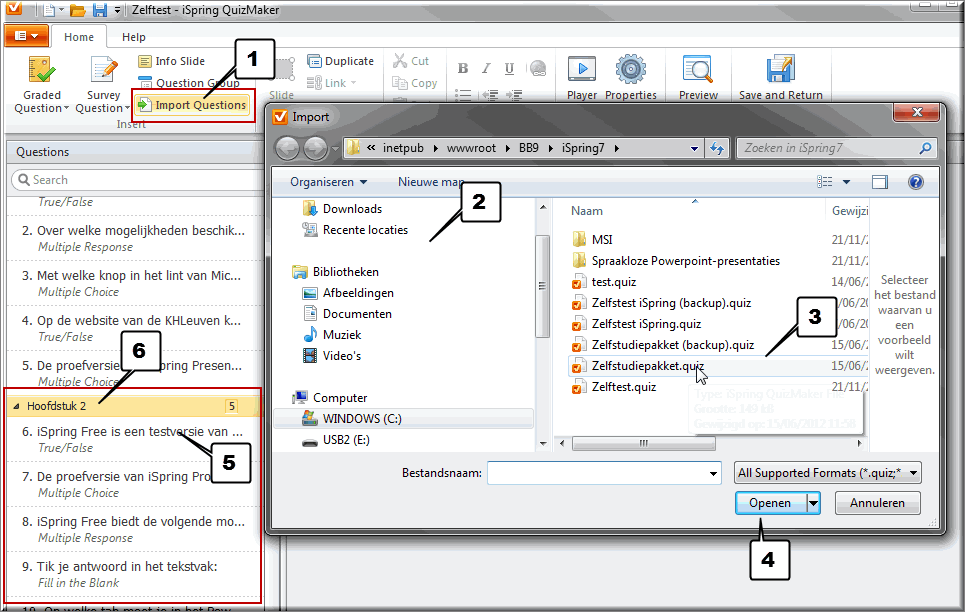Select question 3 Met welke knop
The width and height of the screenshot is (965, 612).
coord(134,283)
